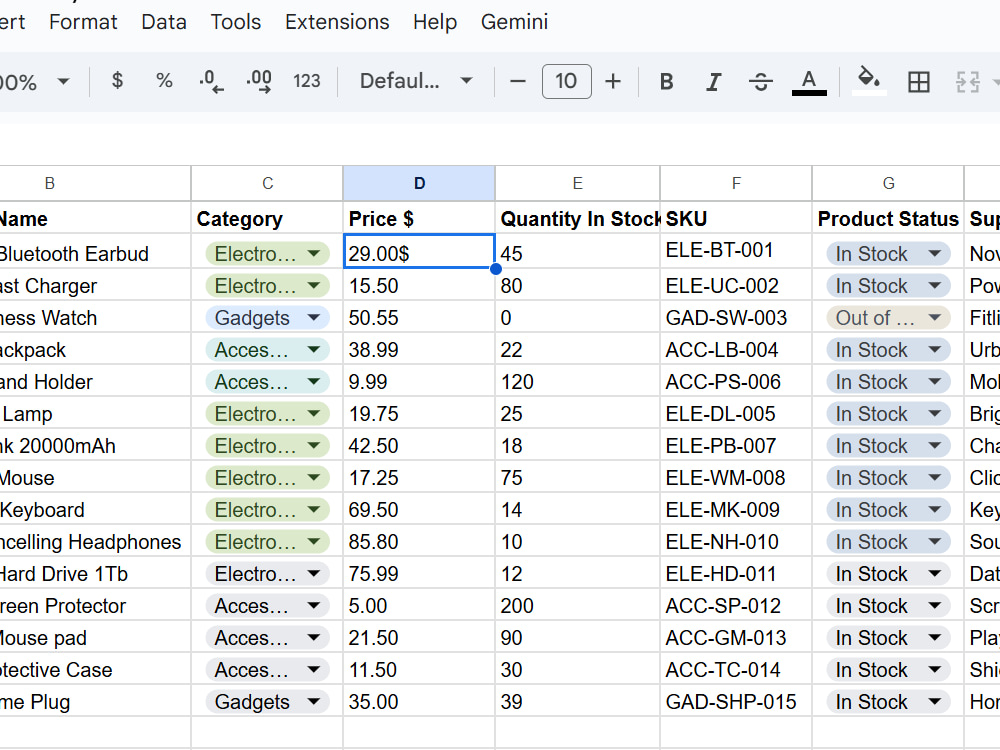Image resolution: width=1000 pixels, height=750 pixels.
Task: Open the borders menu
Action: (x=918, y=81)
